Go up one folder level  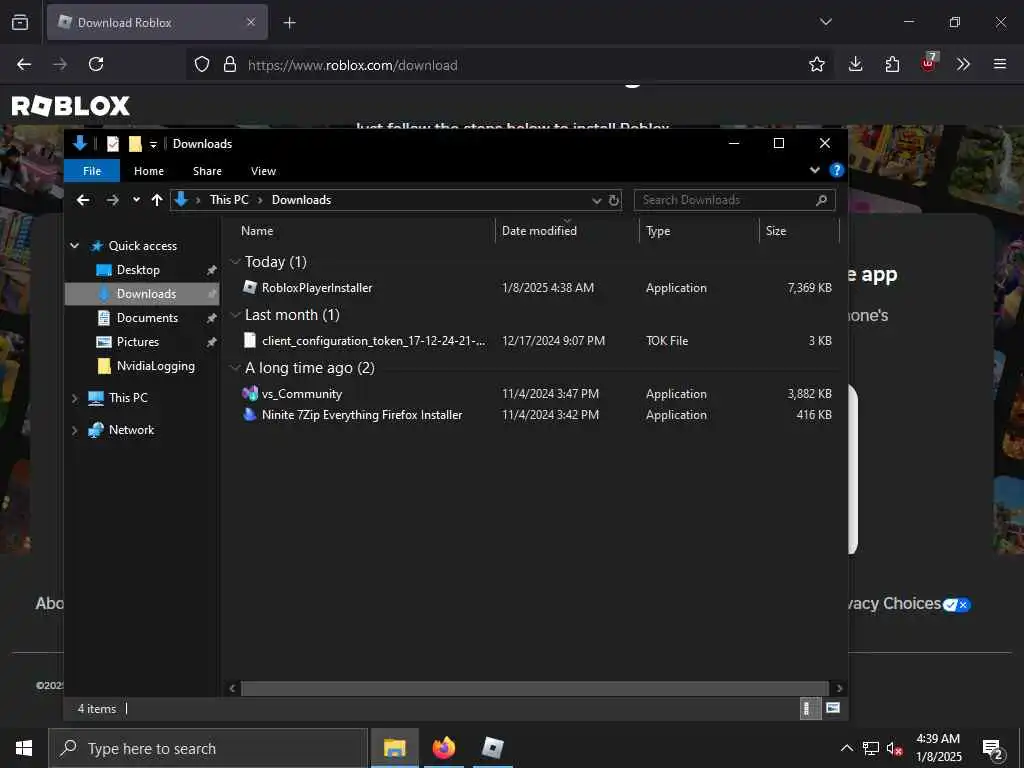[x=157, y=200]
